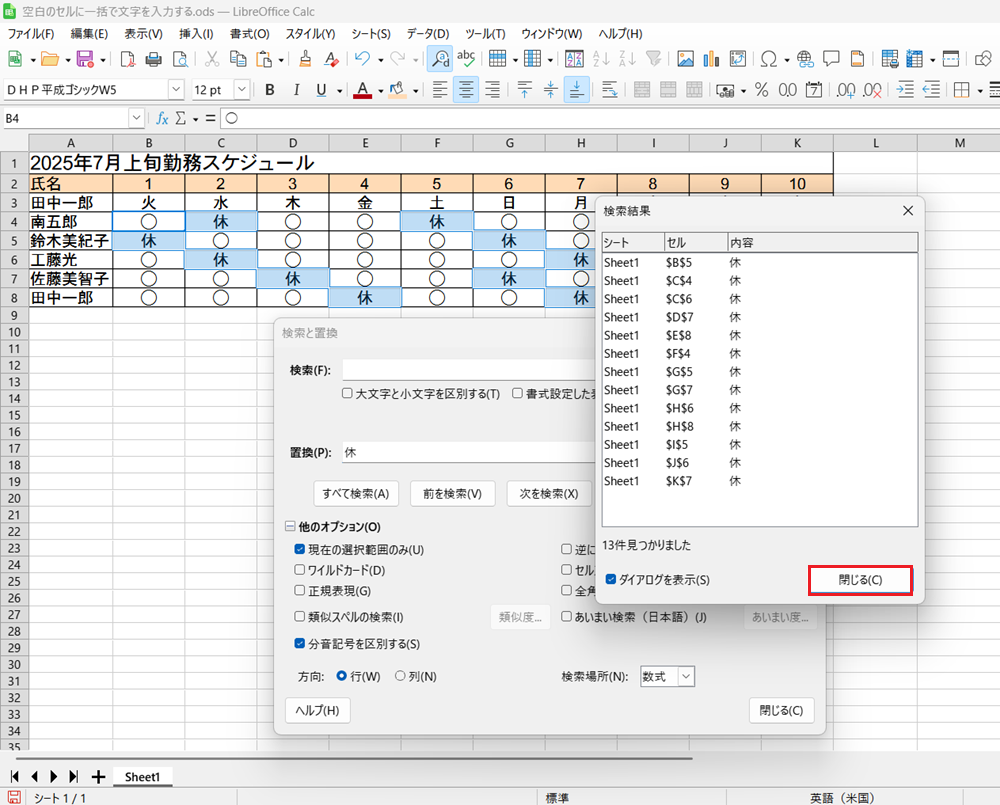Toggle Italic formatting

click(296, 90)
